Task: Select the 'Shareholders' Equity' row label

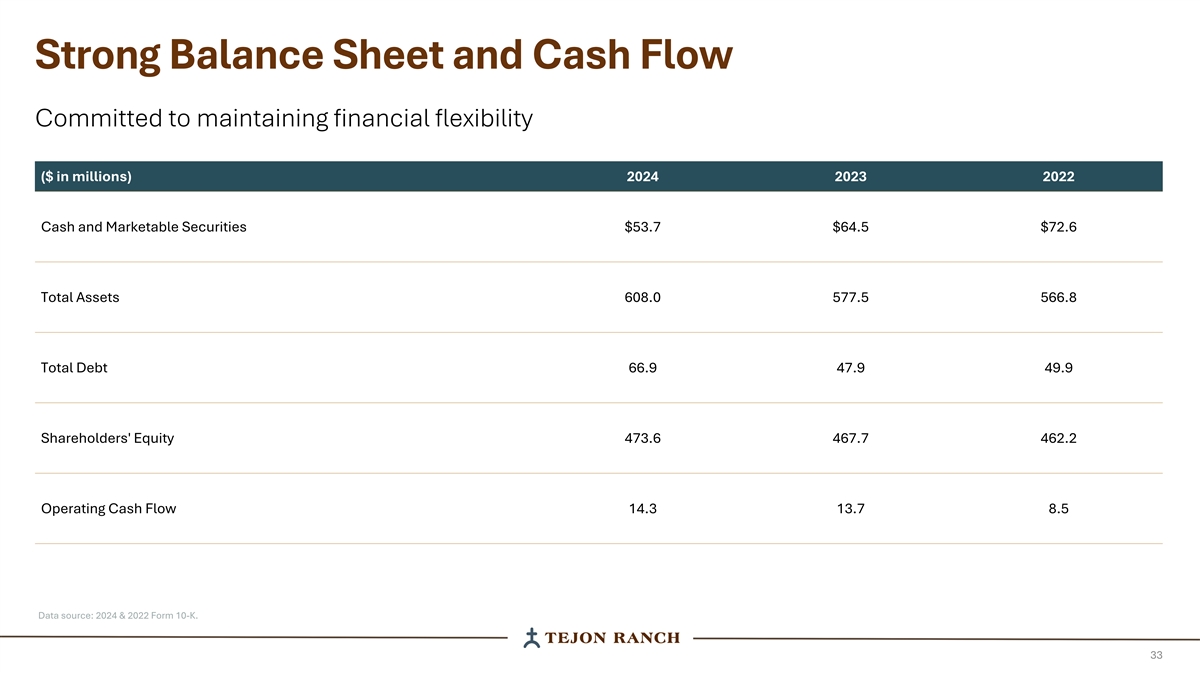Action: [107, 438]
